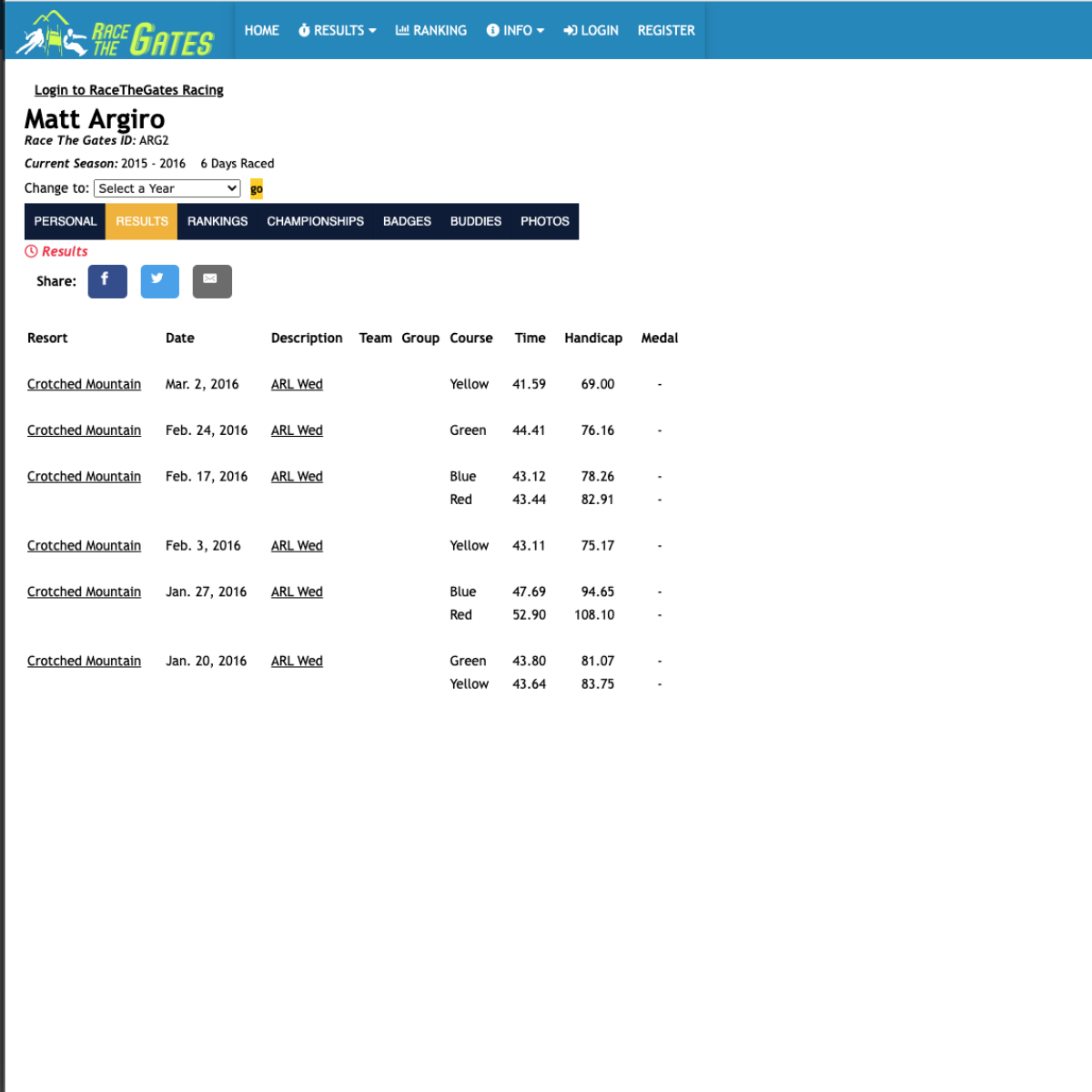Image resolution: width=1092 pixels, height=1092 pixels.
Task: Open the Login page from navbar
Action: (591, 31)
